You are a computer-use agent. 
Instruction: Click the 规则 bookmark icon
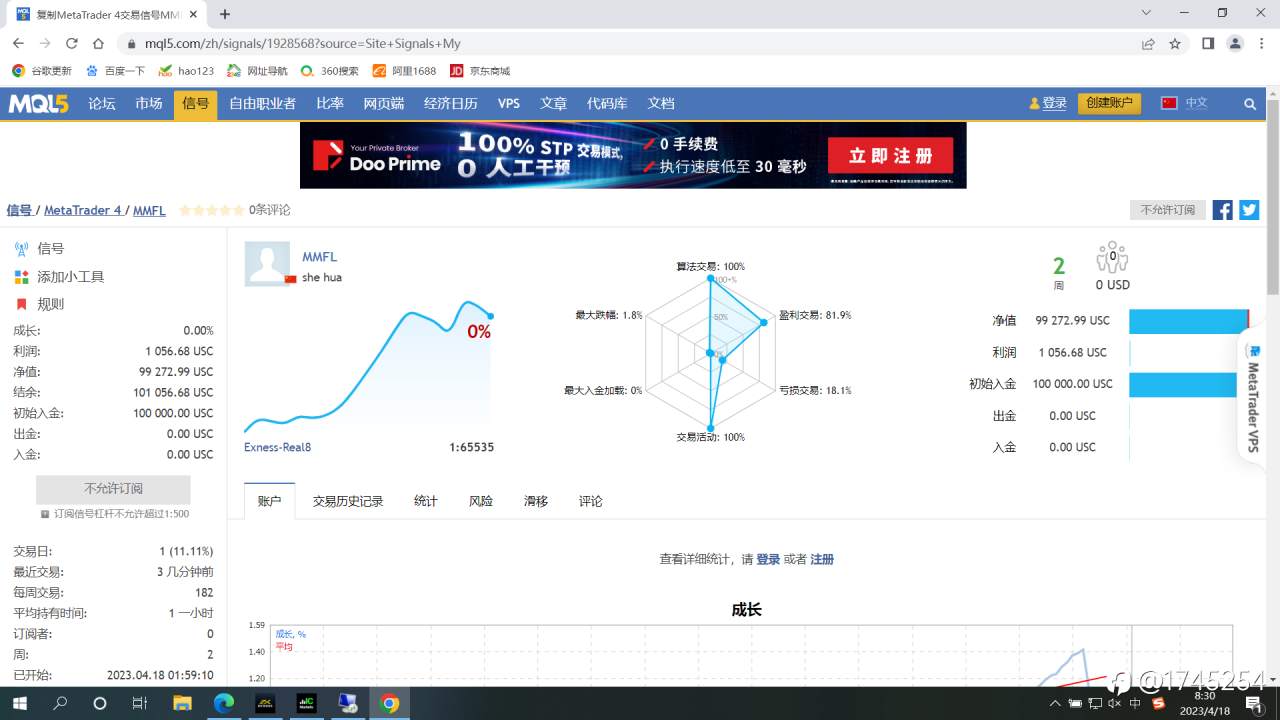point(21,304)
